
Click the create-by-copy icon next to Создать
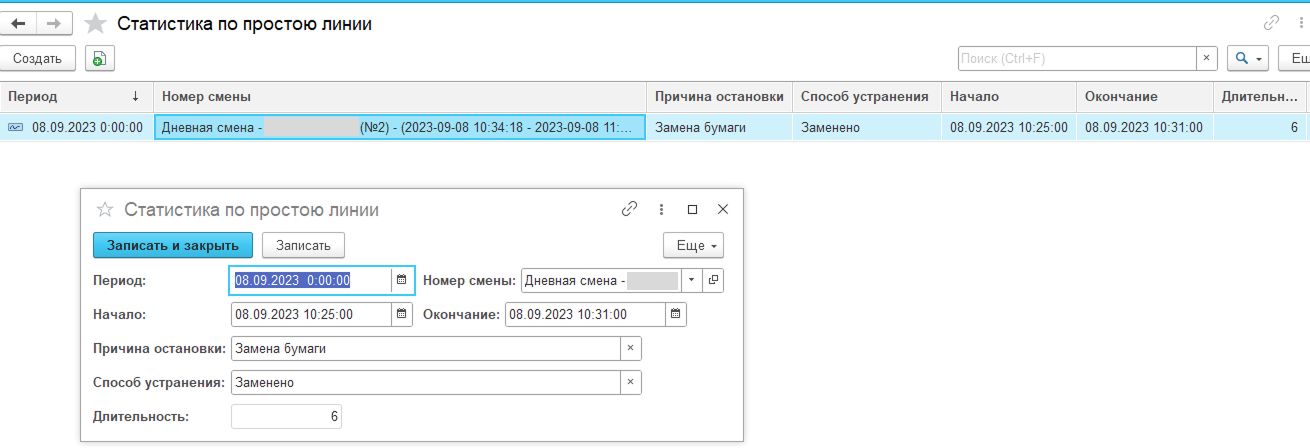click(x=99, y=59)
